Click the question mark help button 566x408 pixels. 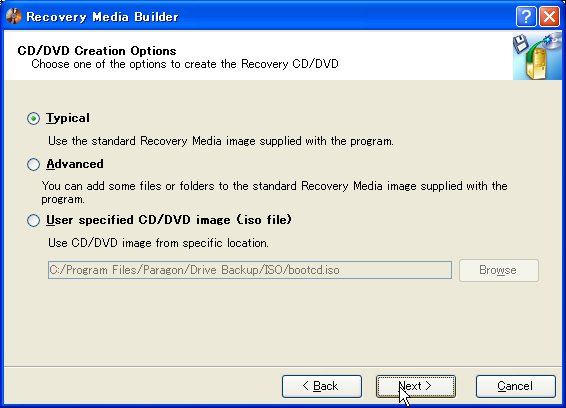point(526,17)
